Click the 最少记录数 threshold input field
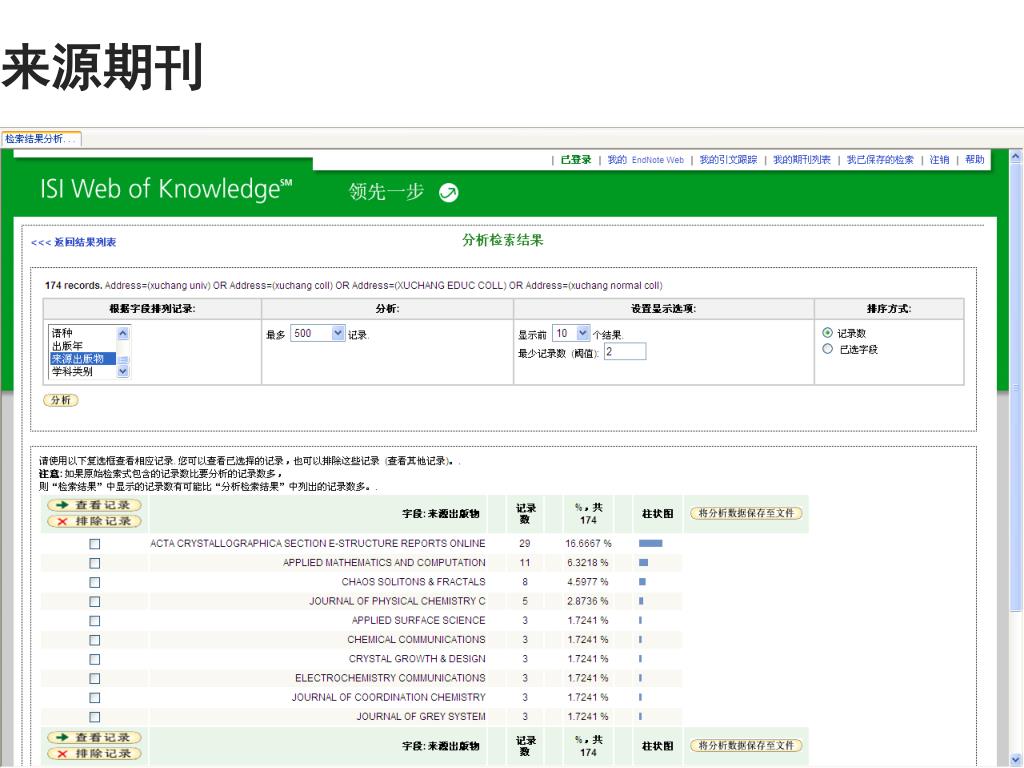Viewport: 1024px width, 768px height. coord(625,352)
